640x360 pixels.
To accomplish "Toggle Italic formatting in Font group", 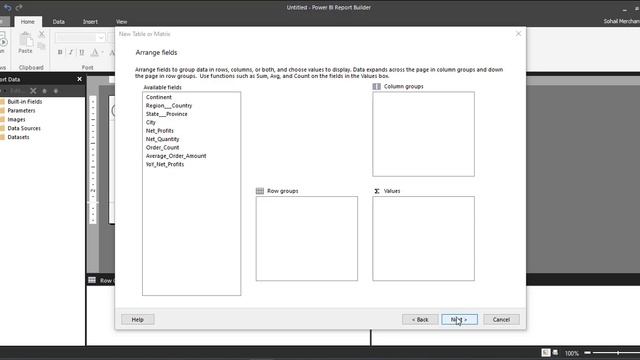I will pyautogui.click(x=71, y=52).
